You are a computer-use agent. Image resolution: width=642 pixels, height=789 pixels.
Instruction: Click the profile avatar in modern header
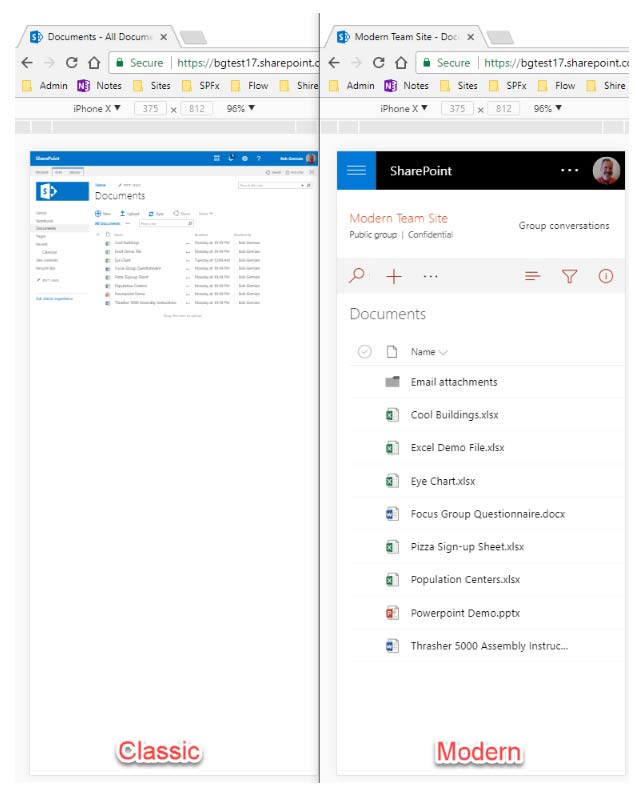coord(606,171)
